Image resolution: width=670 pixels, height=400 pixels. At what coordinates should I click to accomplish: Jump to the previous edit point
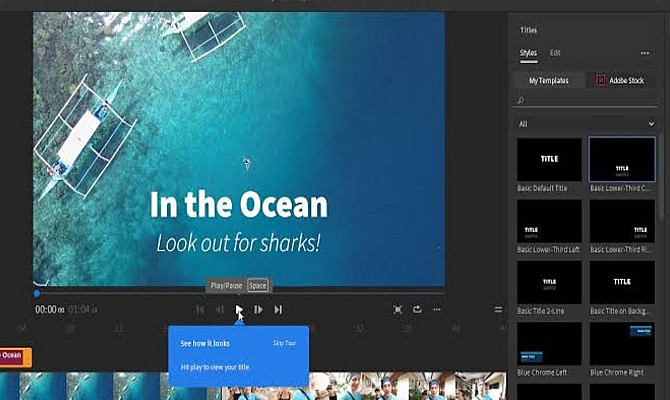coord(200,309)
